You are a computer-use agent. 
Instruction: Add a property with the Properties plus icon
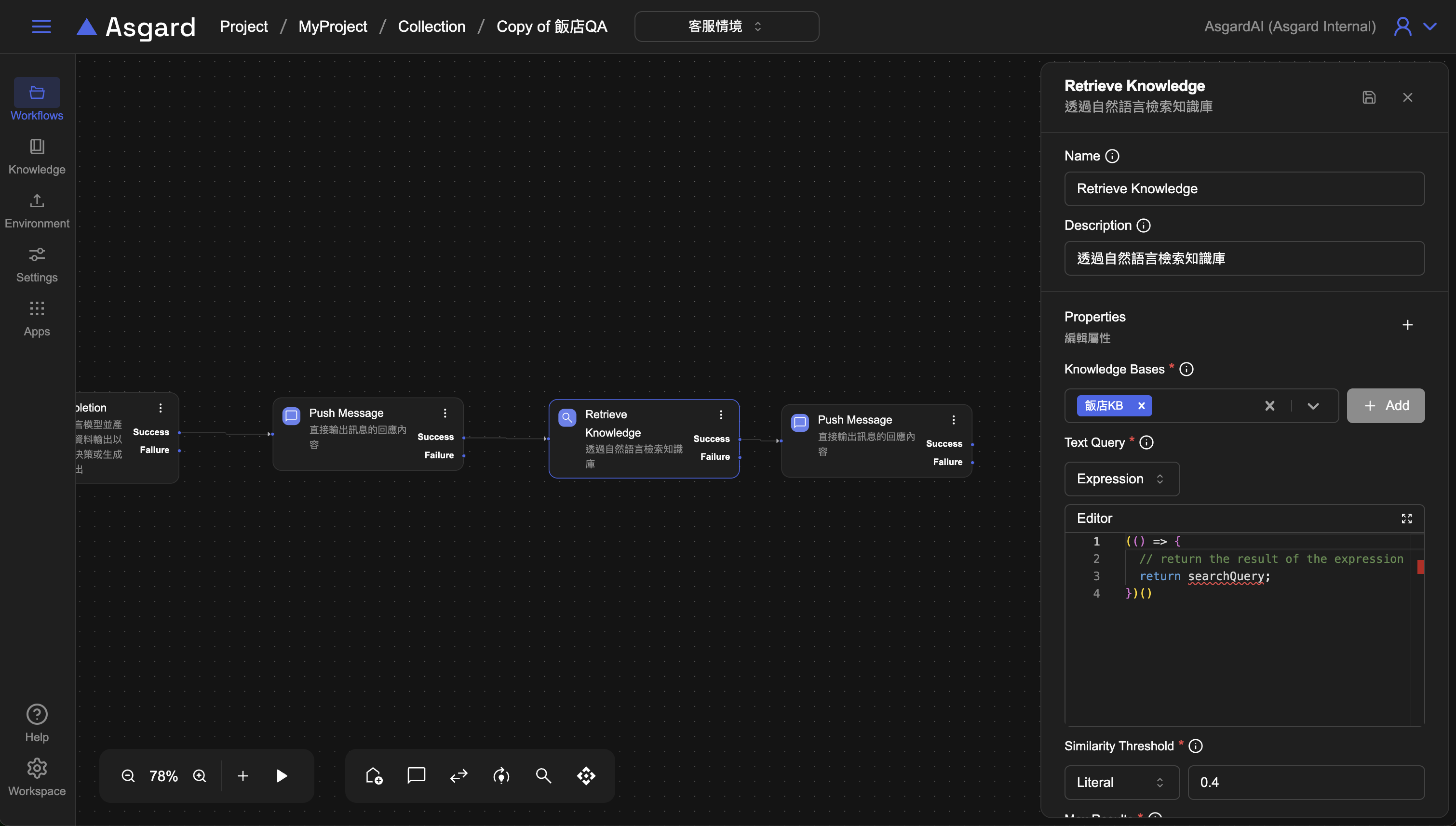(1407, 325)
